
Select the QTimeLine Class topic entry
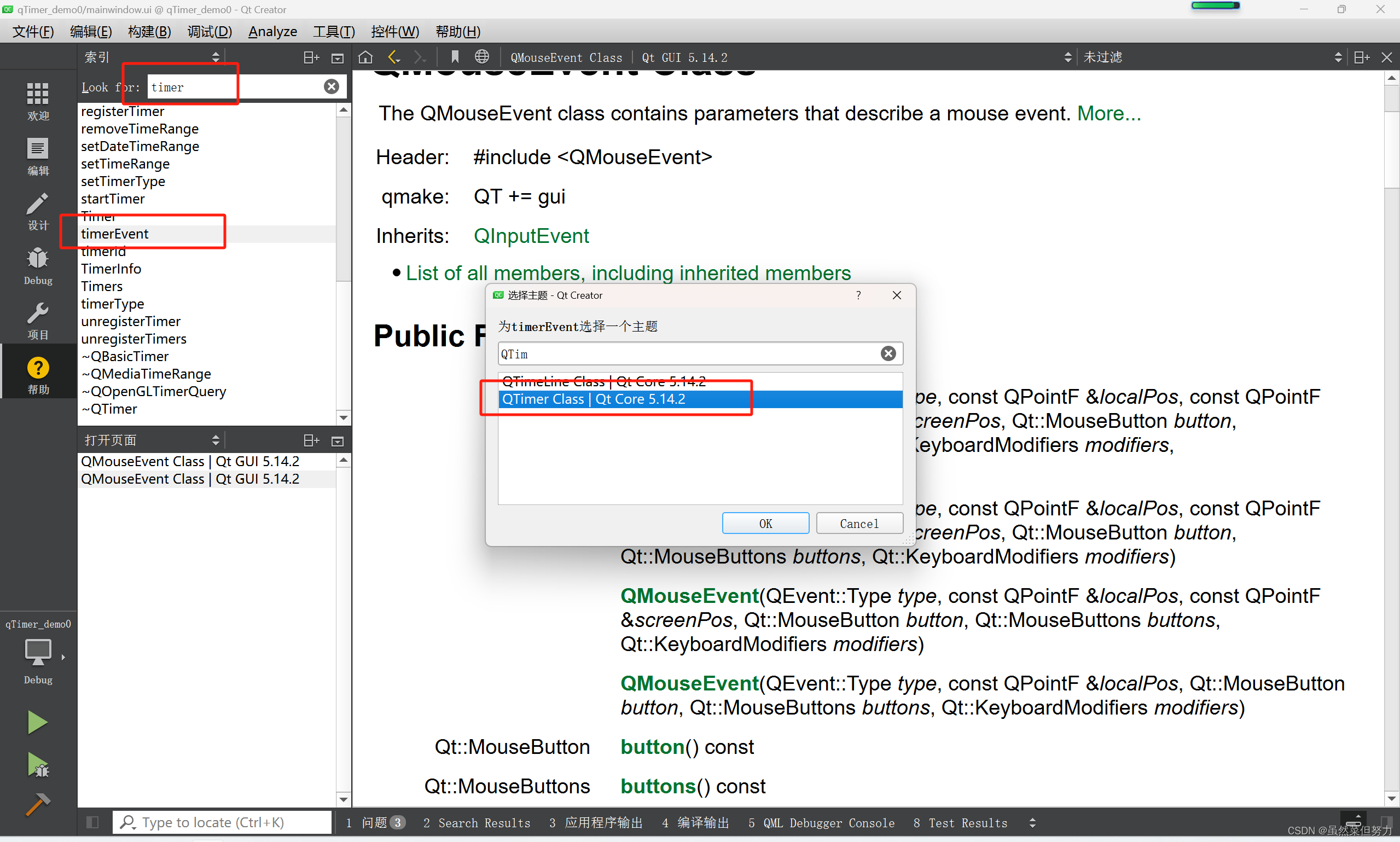tap(603, 381)
